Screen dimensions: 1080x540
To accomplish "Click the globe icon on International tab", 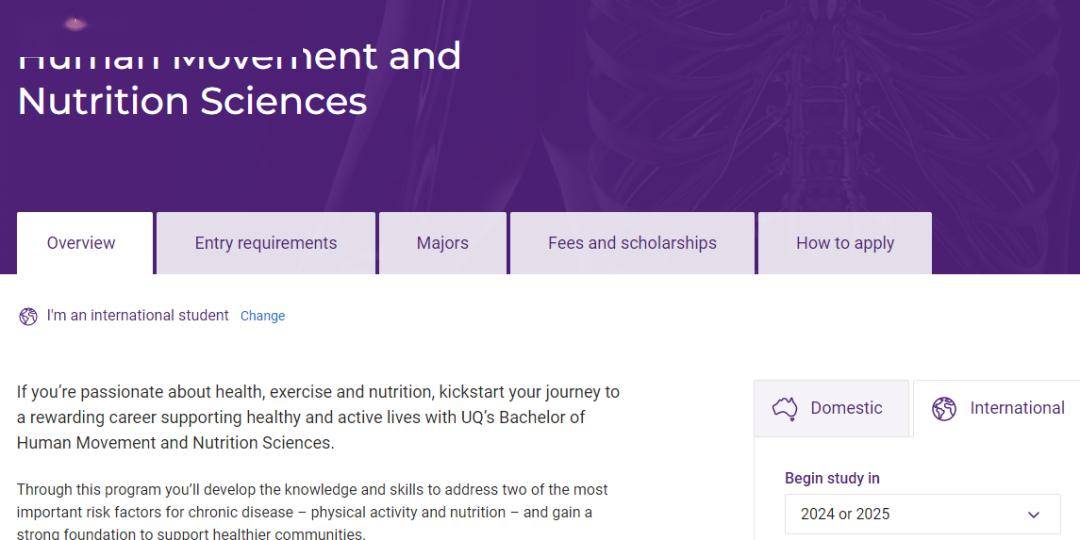I will coord(944,408).
